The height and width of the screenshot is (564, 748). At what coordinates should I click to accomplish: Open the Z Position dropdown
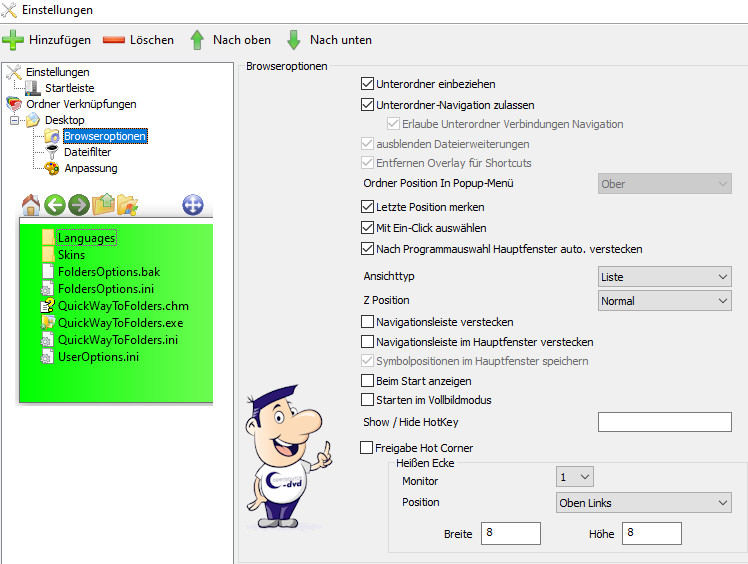(664, 300)
